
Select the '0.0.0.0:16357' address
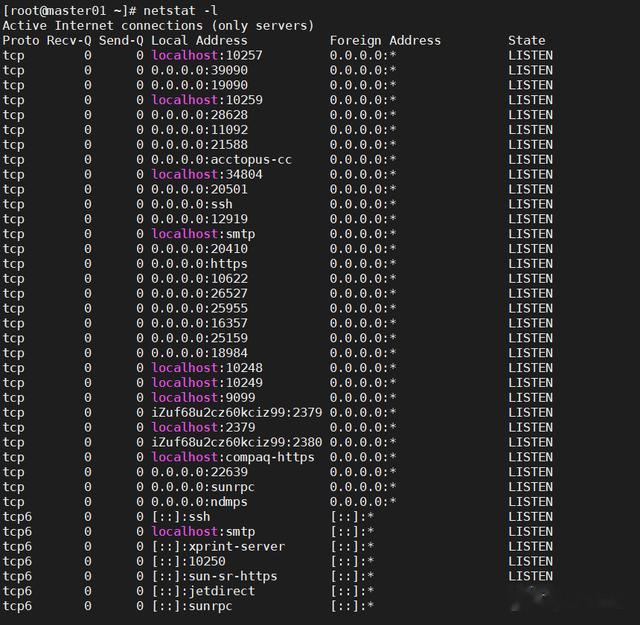(199, 323)
